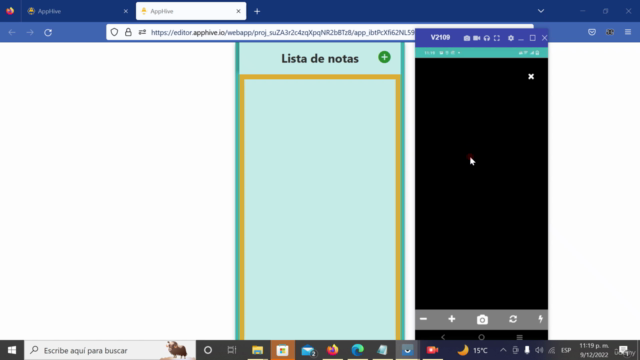Tap the Android recent apps menu button
The image size is (640, 360).
point(519,337)
